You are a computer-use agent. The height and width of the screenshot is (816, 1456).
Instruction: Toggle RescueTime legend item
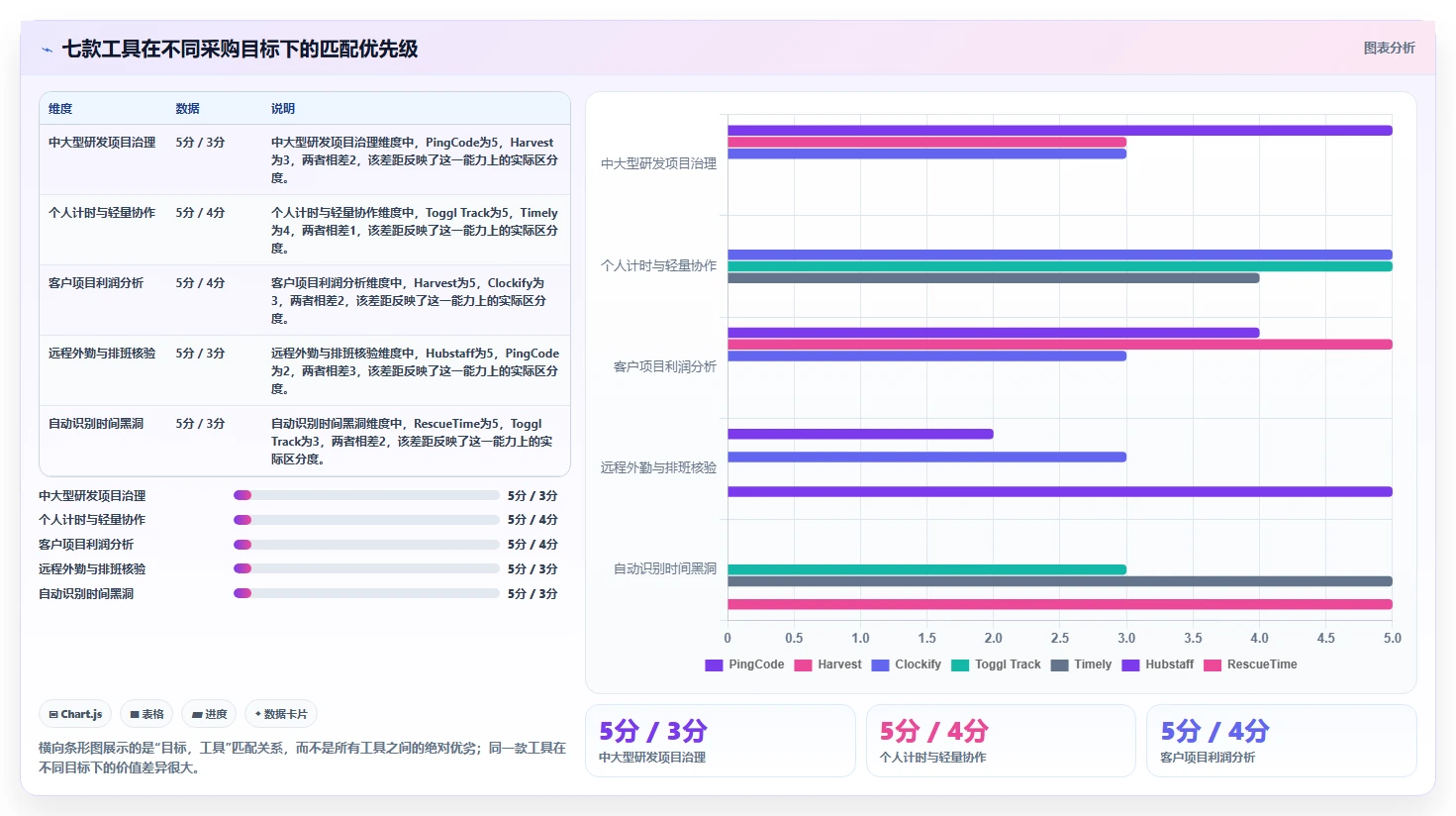[x=1250, y=664]
